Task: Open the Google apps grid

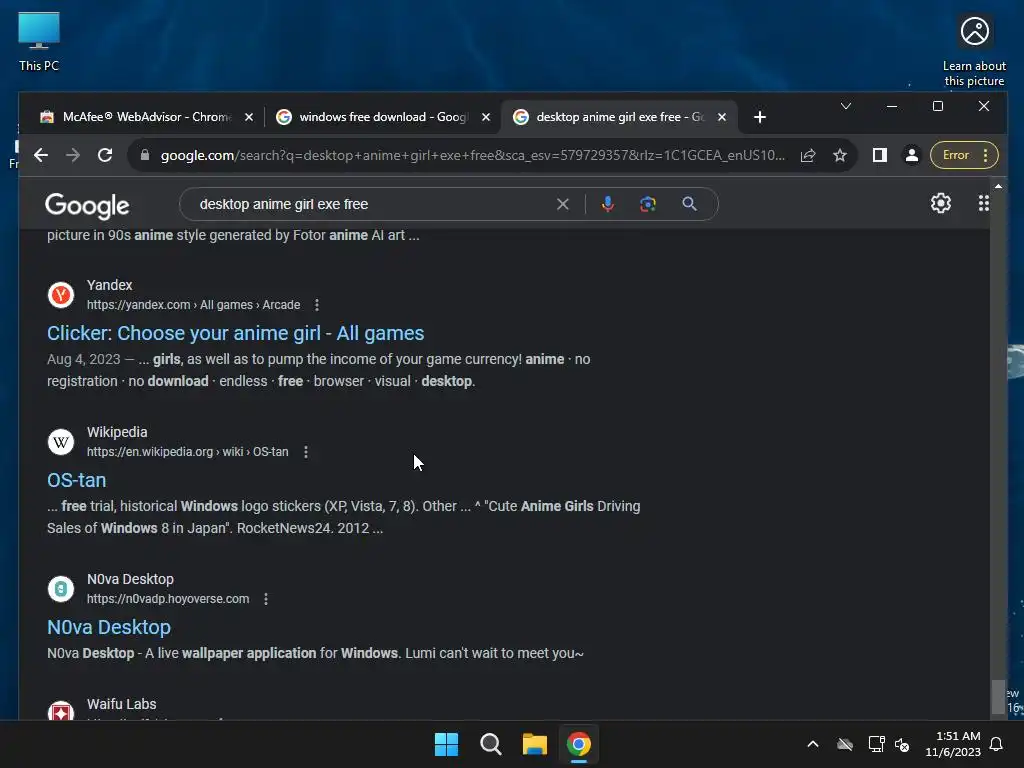Action: (984, 203)
